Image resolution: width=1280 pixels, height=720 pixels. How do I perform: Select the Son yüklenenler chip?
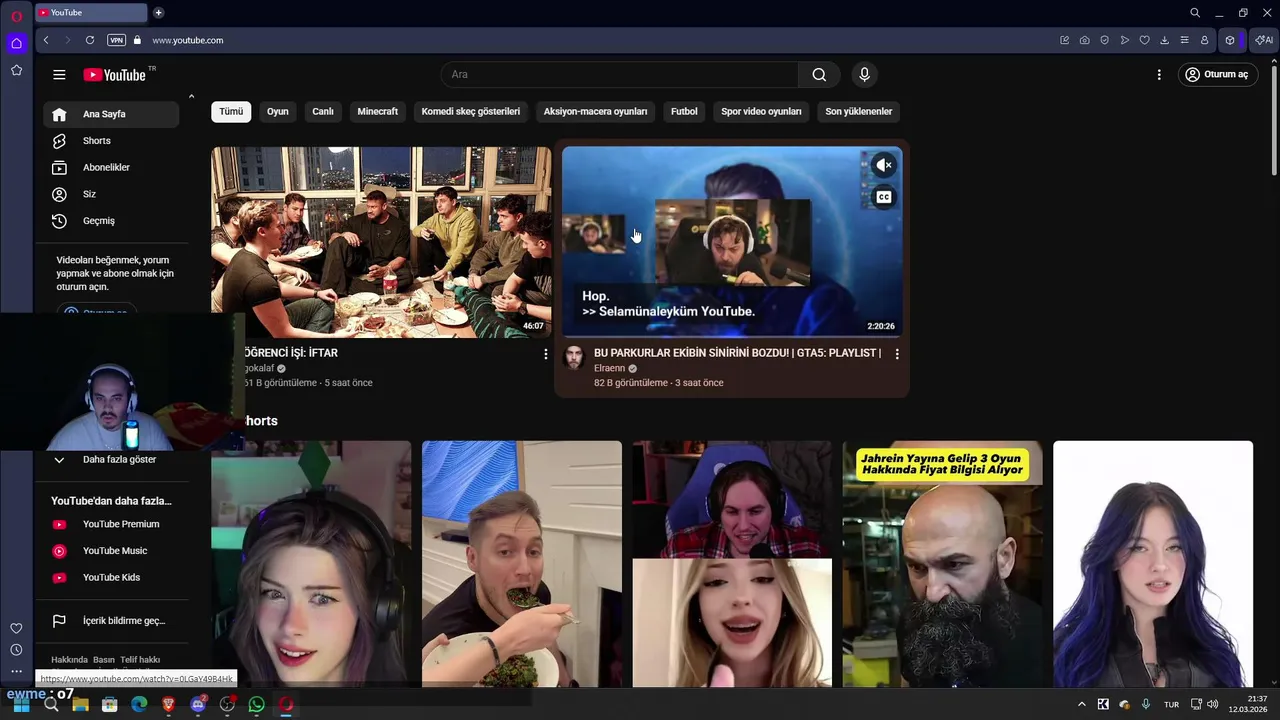pyautogui.click(x=858, y=112)
